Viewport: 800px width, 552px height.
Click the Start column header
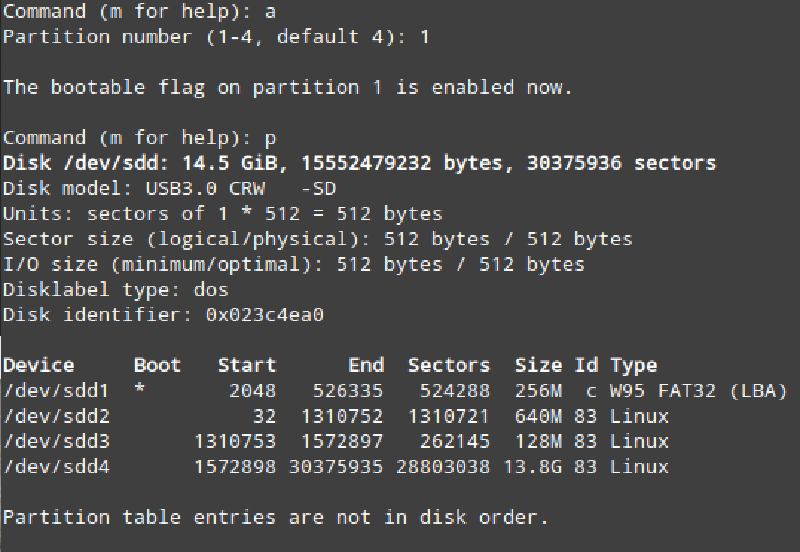(247, 365)
